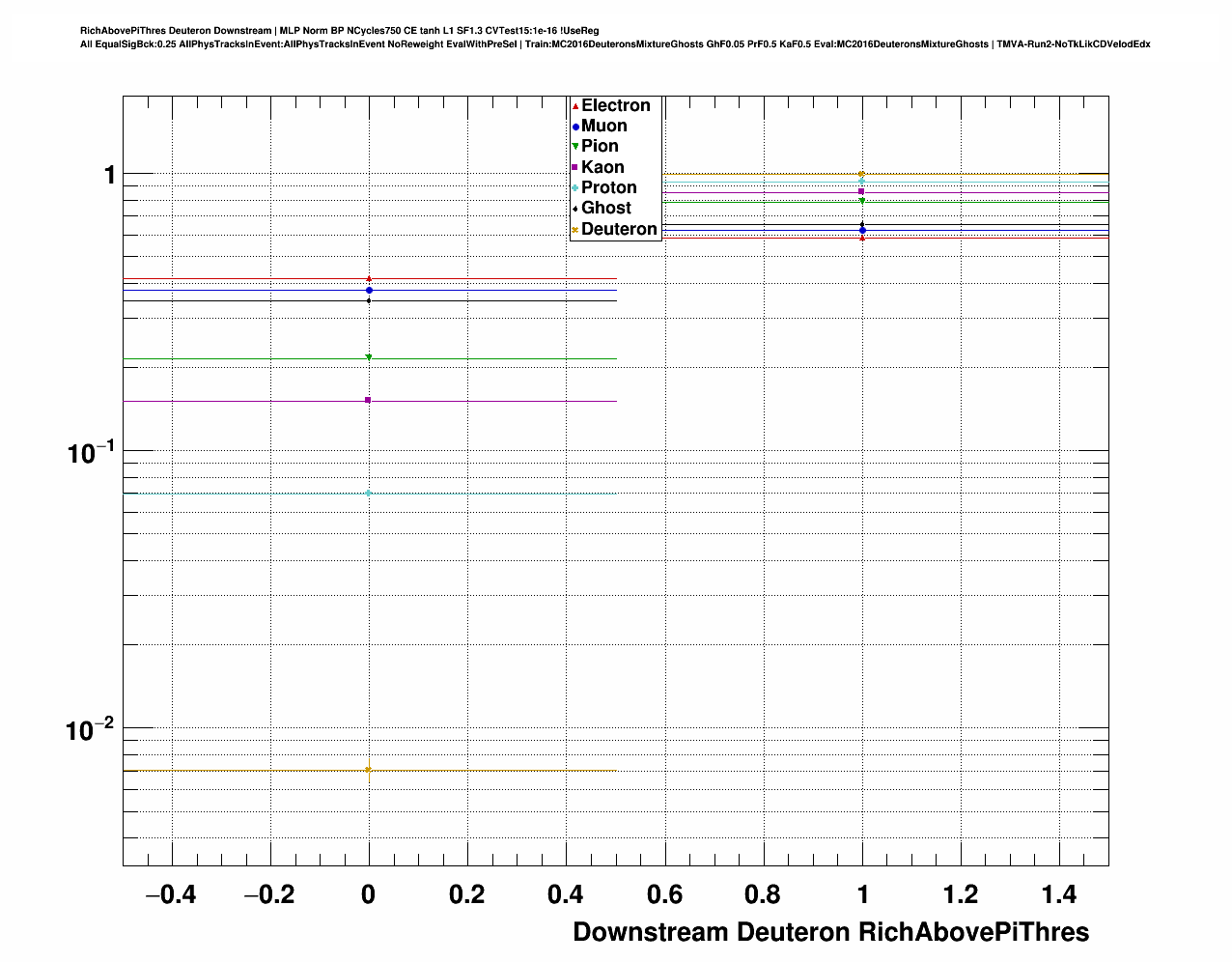Click the blue Muon circle in legend
The width and height of the screenshot is (1232, 962).
click(575, 127)
